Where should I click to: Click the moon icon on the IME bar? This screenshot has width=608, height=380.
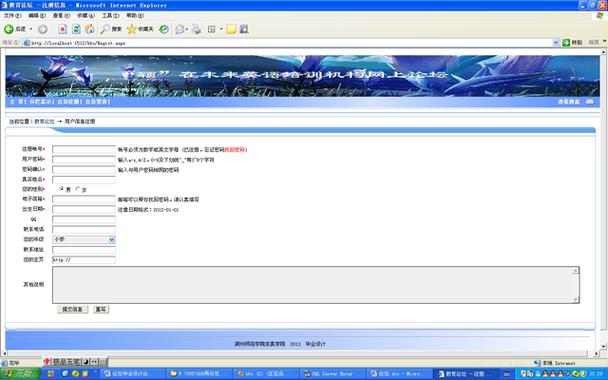tap(86, 362)
